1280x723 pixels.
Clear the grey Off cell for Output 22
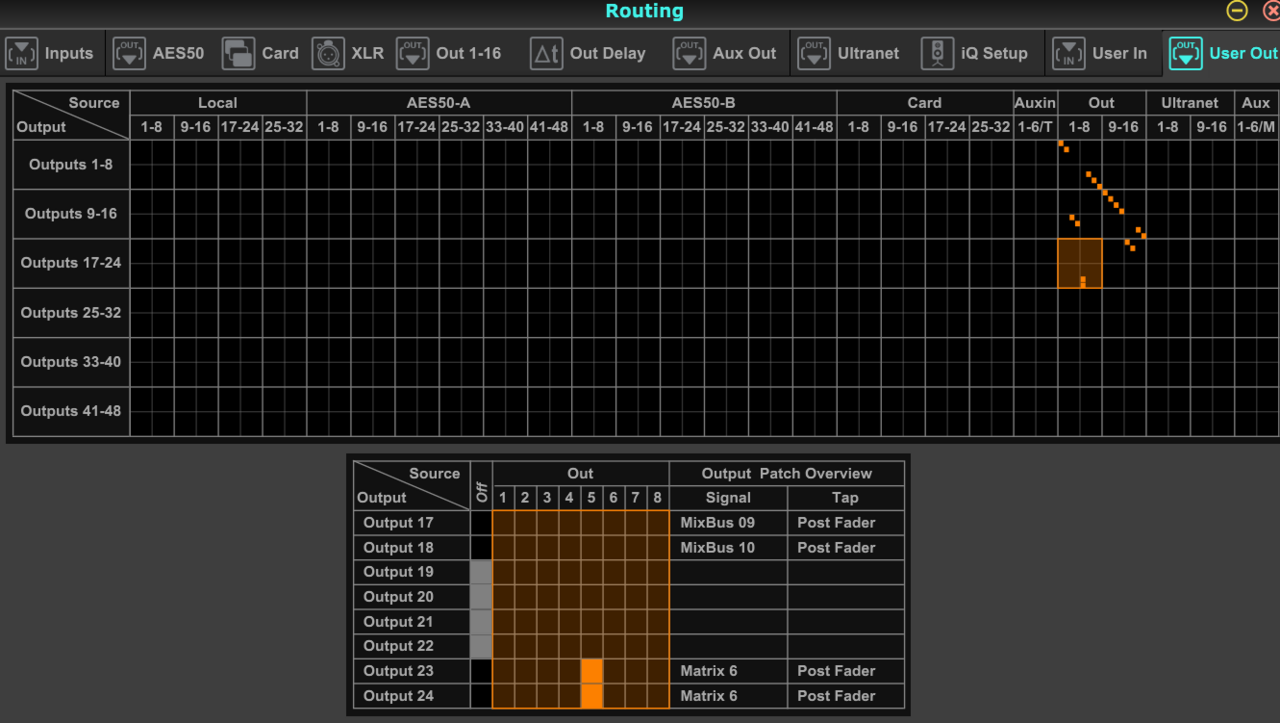(481, 646)
